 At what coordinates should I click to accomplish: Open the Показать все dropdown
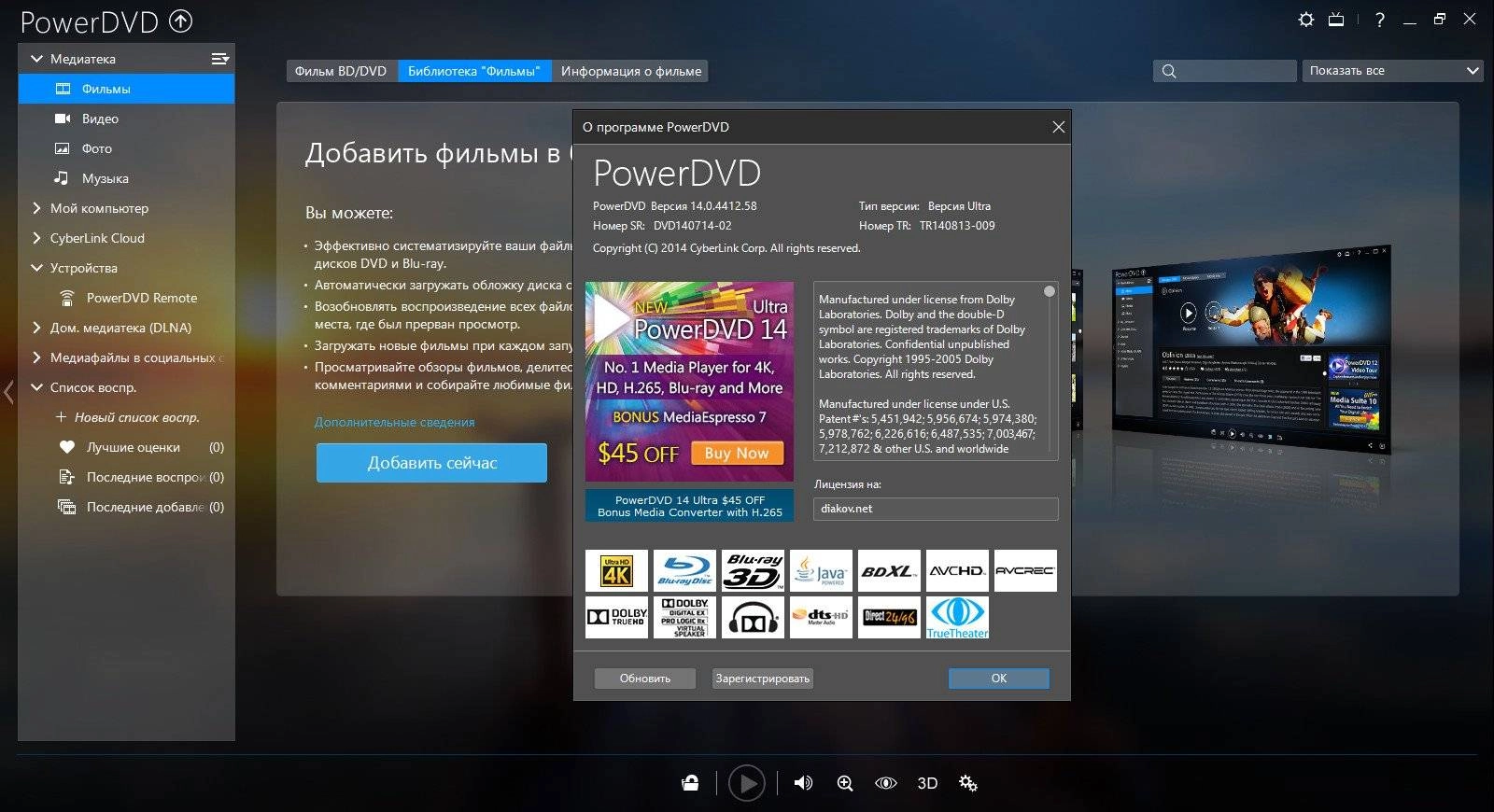(1392, 71)
